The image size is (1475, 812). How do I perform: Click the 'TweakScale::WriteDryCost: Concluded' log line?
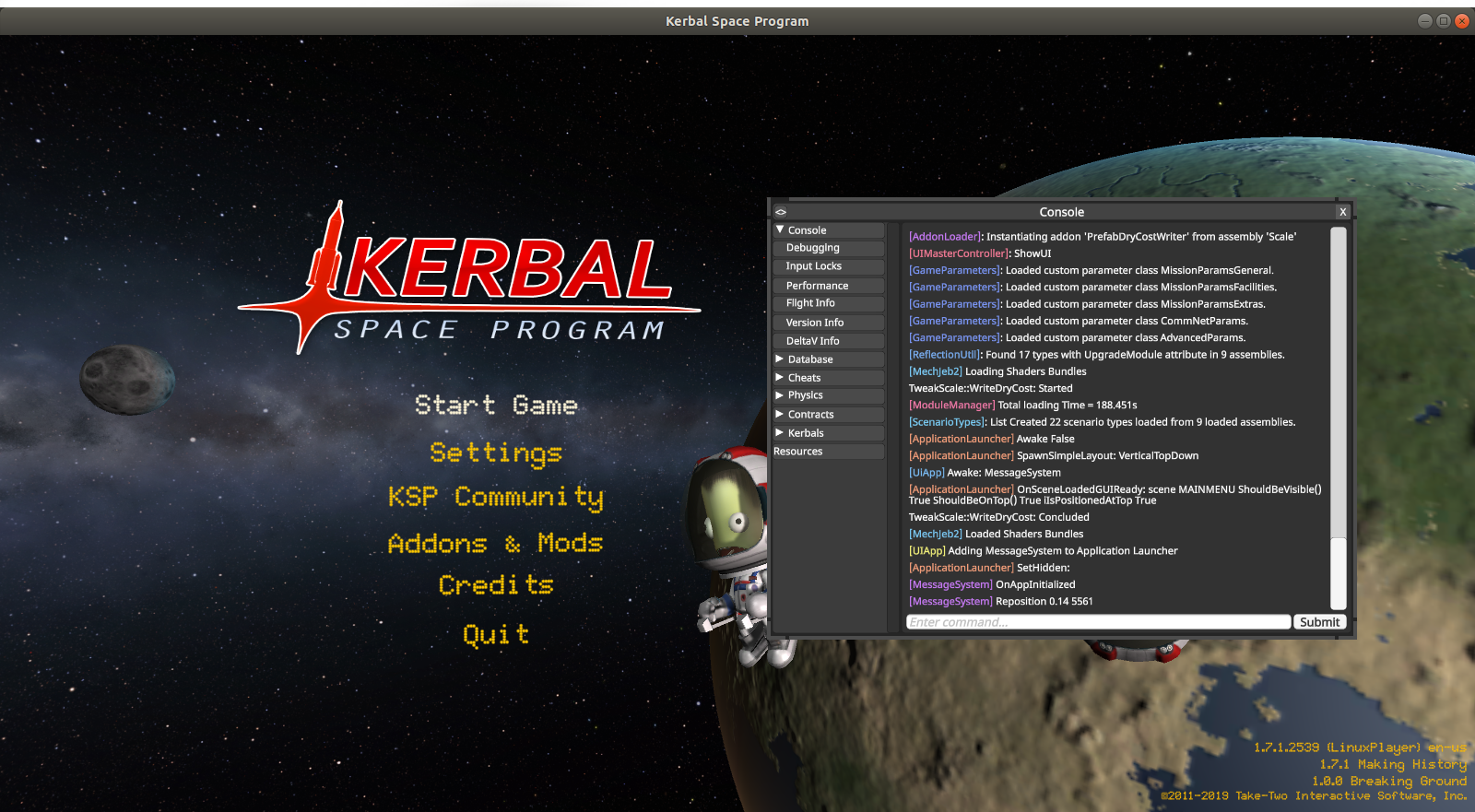[x=999, y=518]
